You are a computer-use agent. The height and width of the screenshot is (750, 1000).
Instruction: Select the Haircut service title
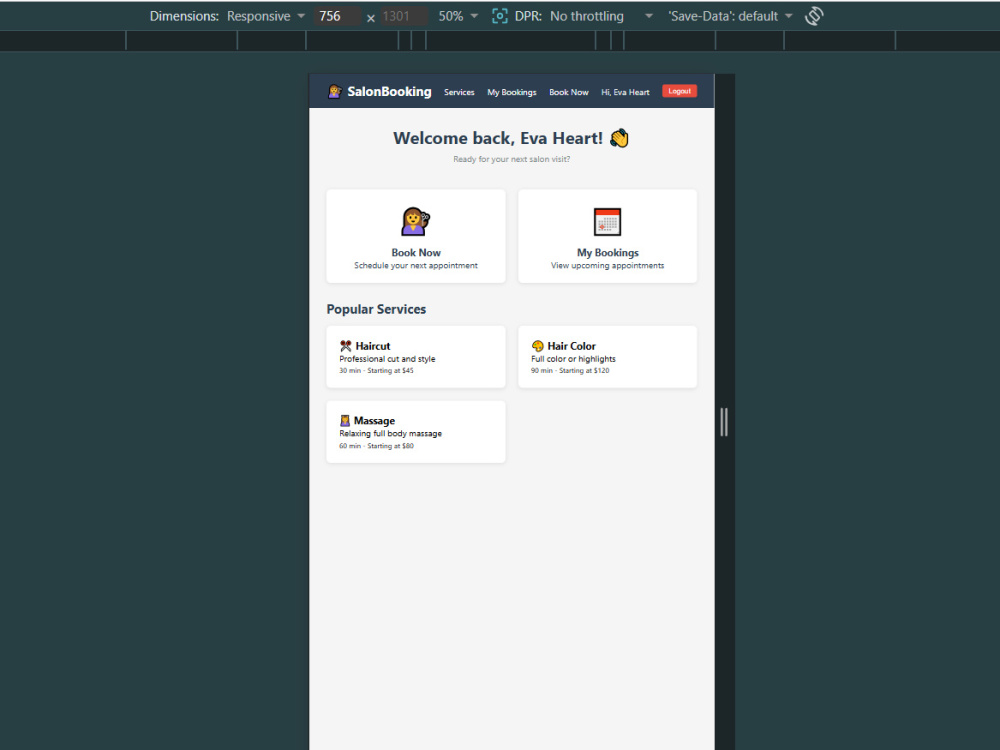[x=372, y=346]
